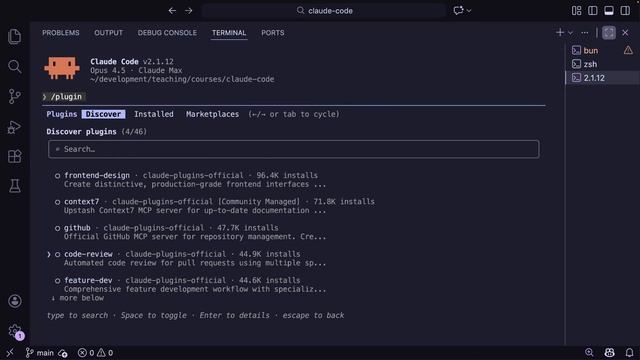Image resolution: width=640 pixels, height=360 pixels.
Task: Click the Marketplaces plugin tab
Action: pos(213,114)
